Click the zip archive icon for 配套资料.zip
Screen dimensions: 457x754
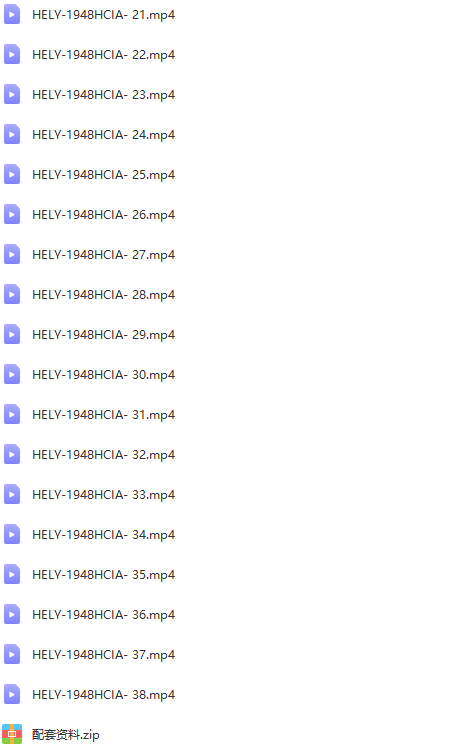[12, 734]
